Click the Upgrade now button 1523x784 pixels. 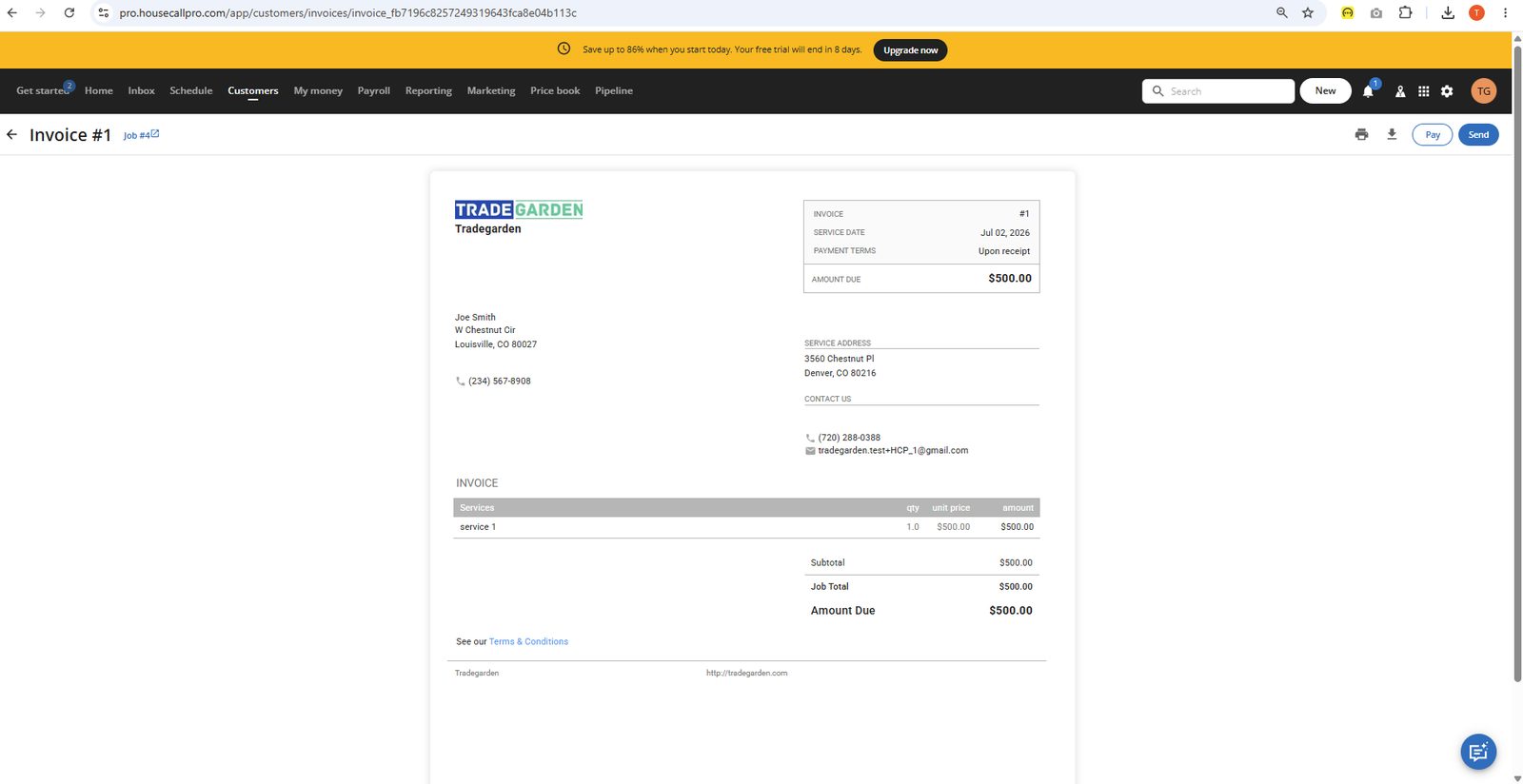coord(910,50)
